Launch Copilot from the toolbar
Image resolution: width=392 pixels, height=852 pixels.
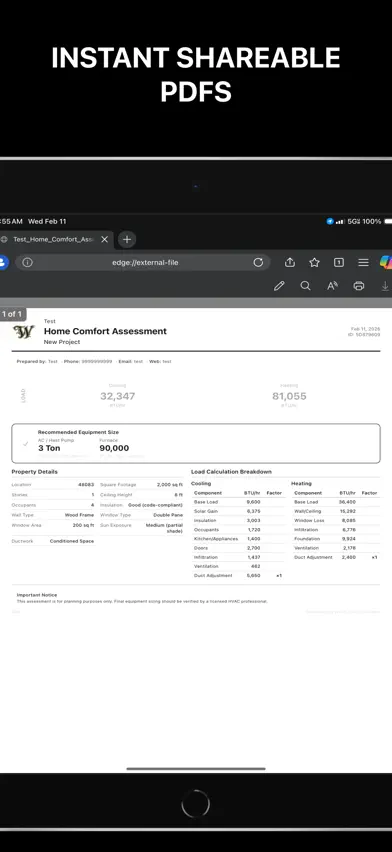386,262
